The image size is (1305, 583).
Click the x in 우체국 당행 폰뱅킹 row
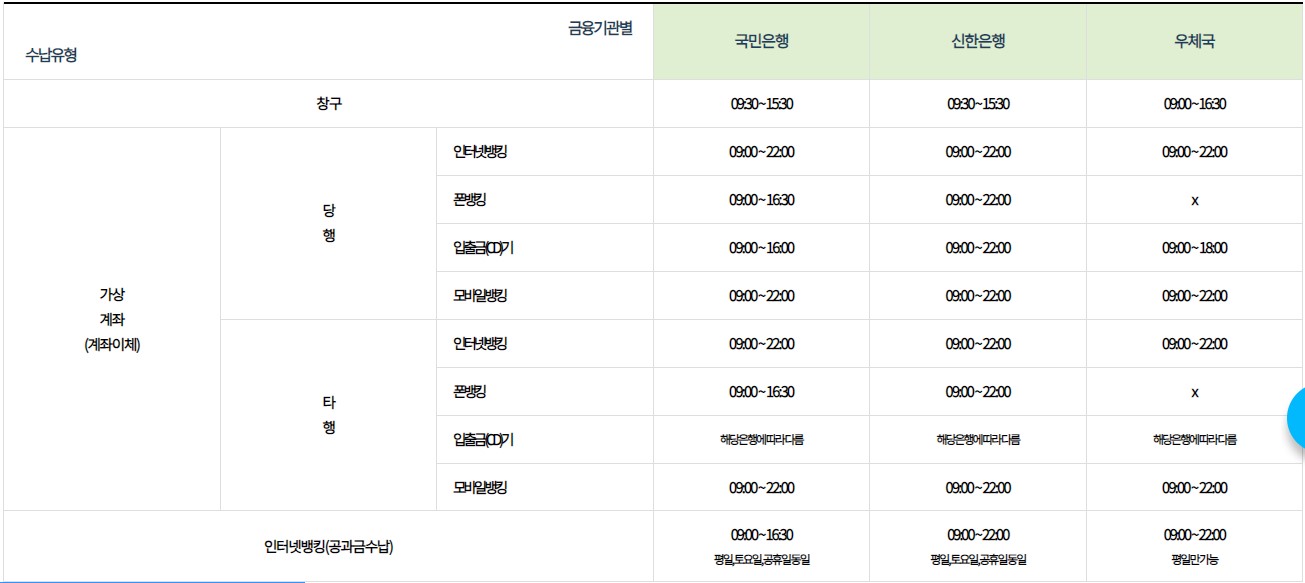coord(1195,201)
